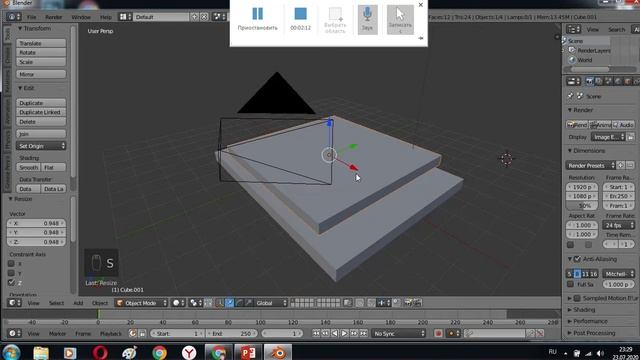The image size is (640, 360).
Task: Toggle the timeline preview range icon
Action: point(132,333)
